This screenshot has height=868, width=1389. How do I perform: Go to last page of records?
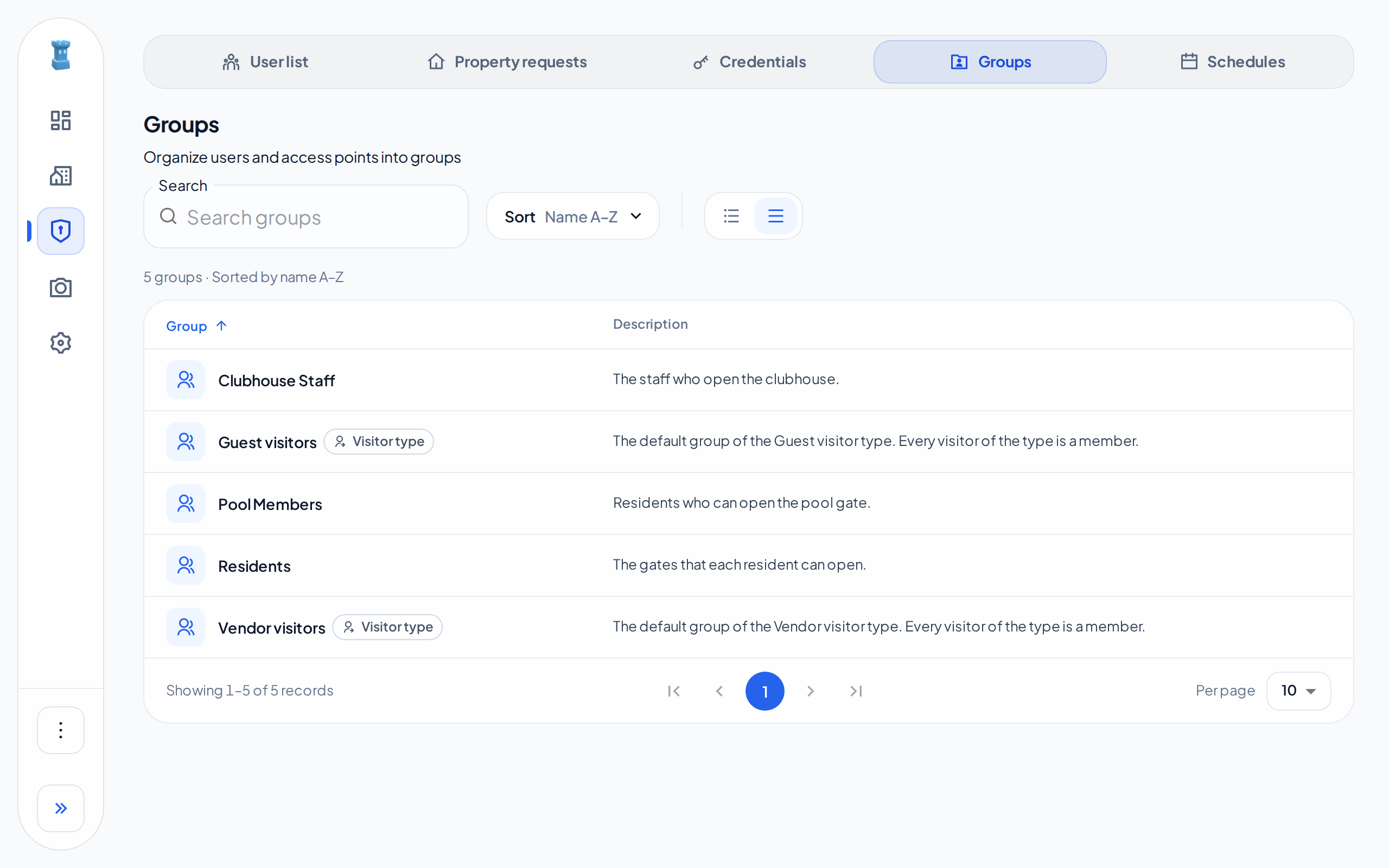tap(856, 691)
